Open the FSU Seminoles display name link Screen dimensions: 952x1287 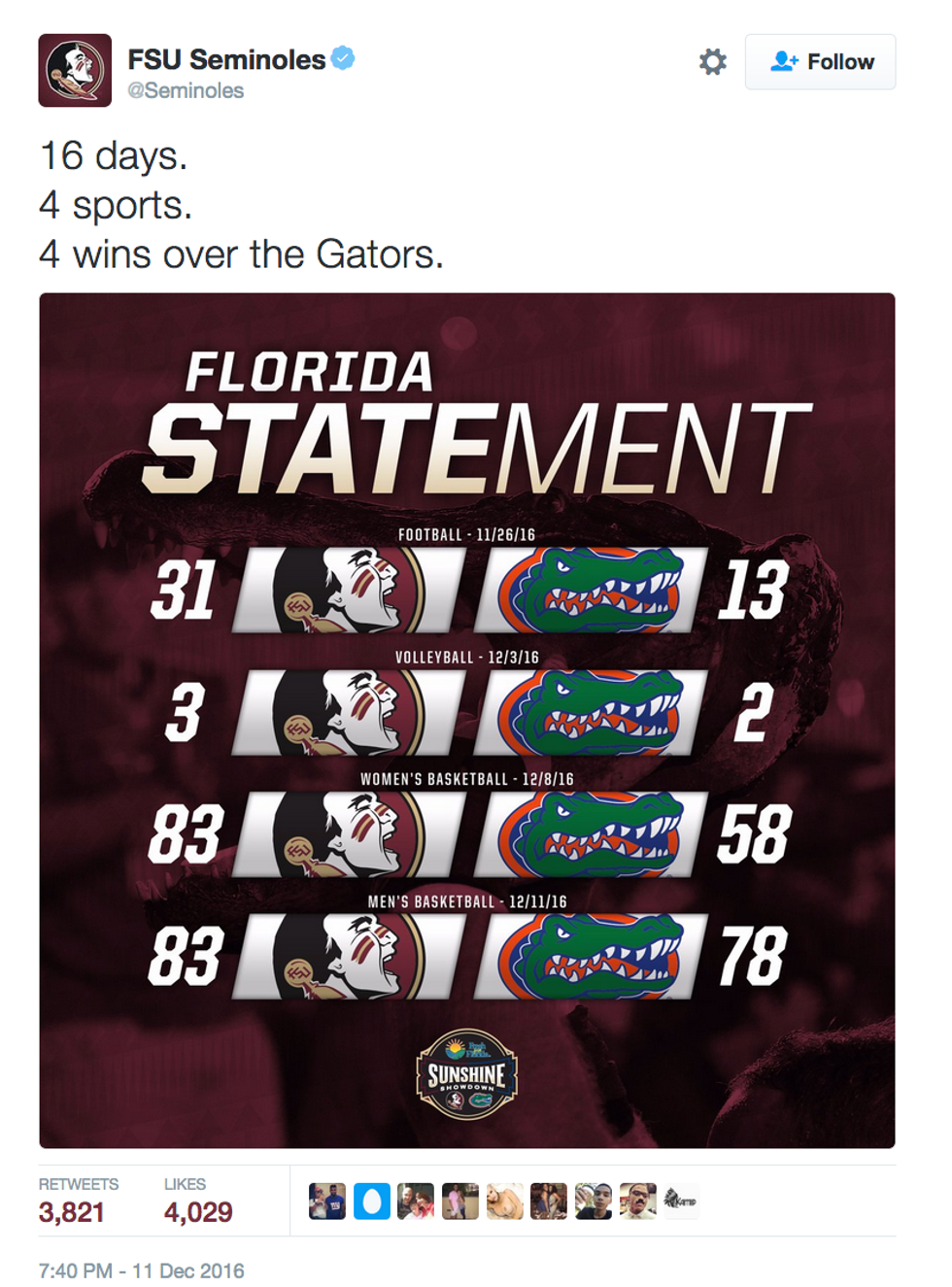pos(226,59)
